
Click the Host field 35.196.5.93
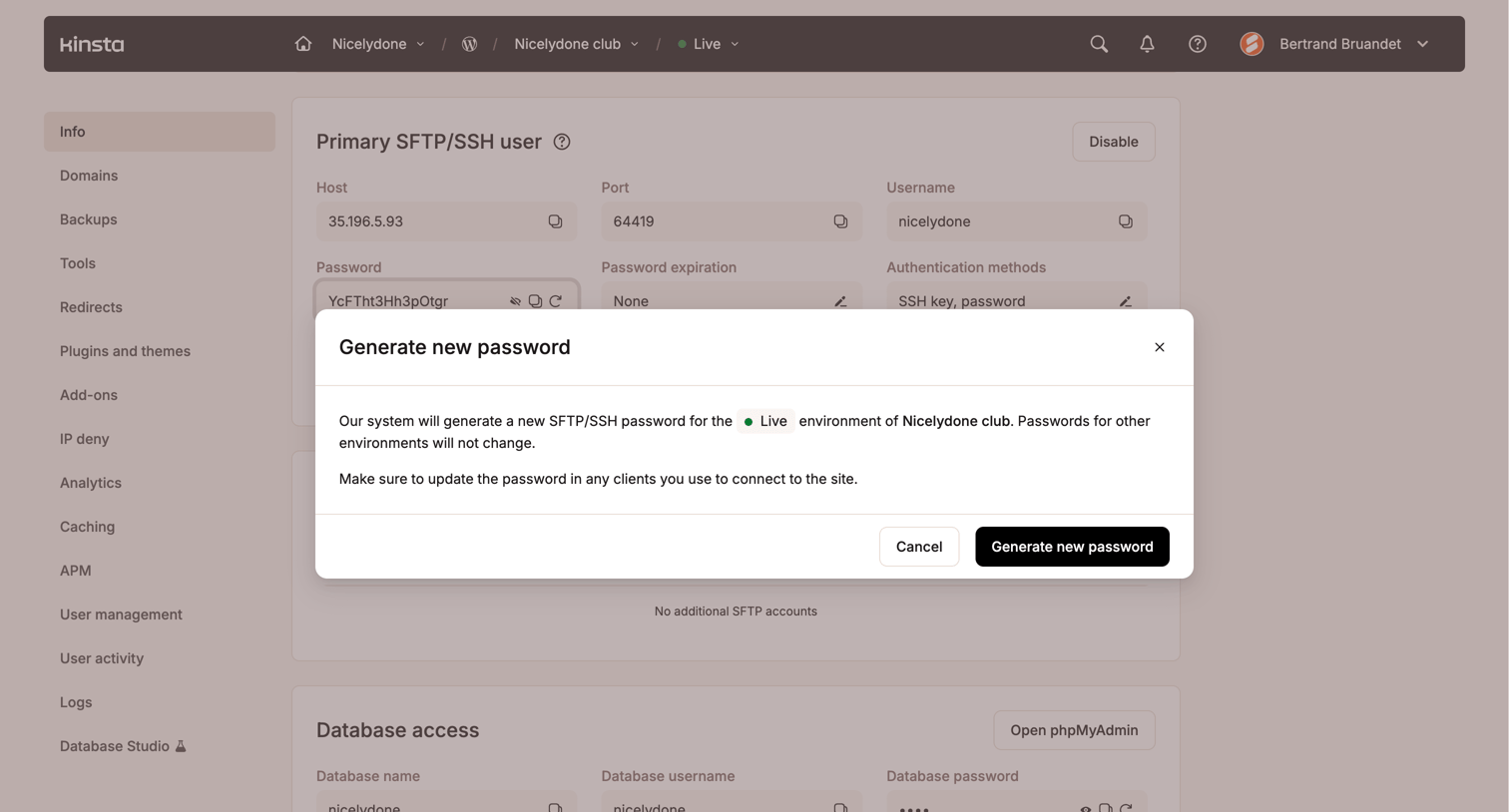click(446, 221)
